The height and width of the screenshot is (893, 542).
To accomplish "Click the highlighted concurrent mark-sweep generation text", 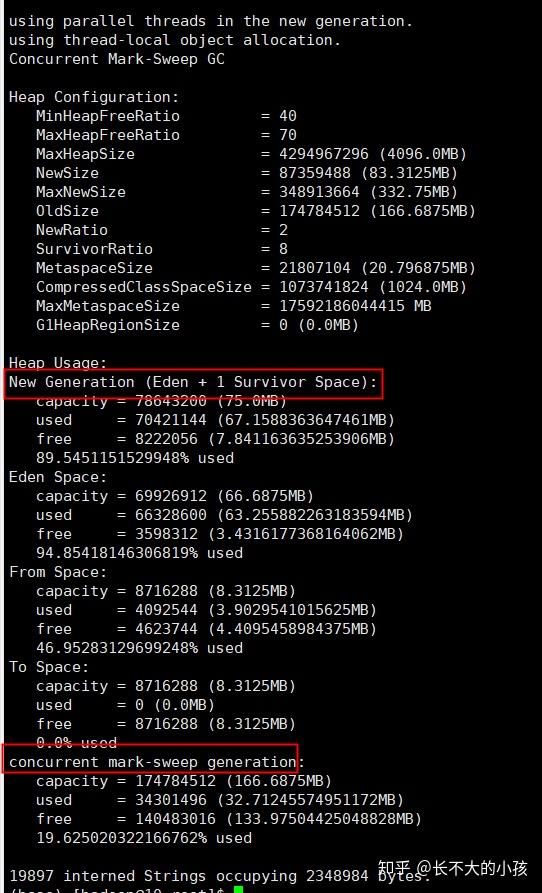I will [153, 762].
